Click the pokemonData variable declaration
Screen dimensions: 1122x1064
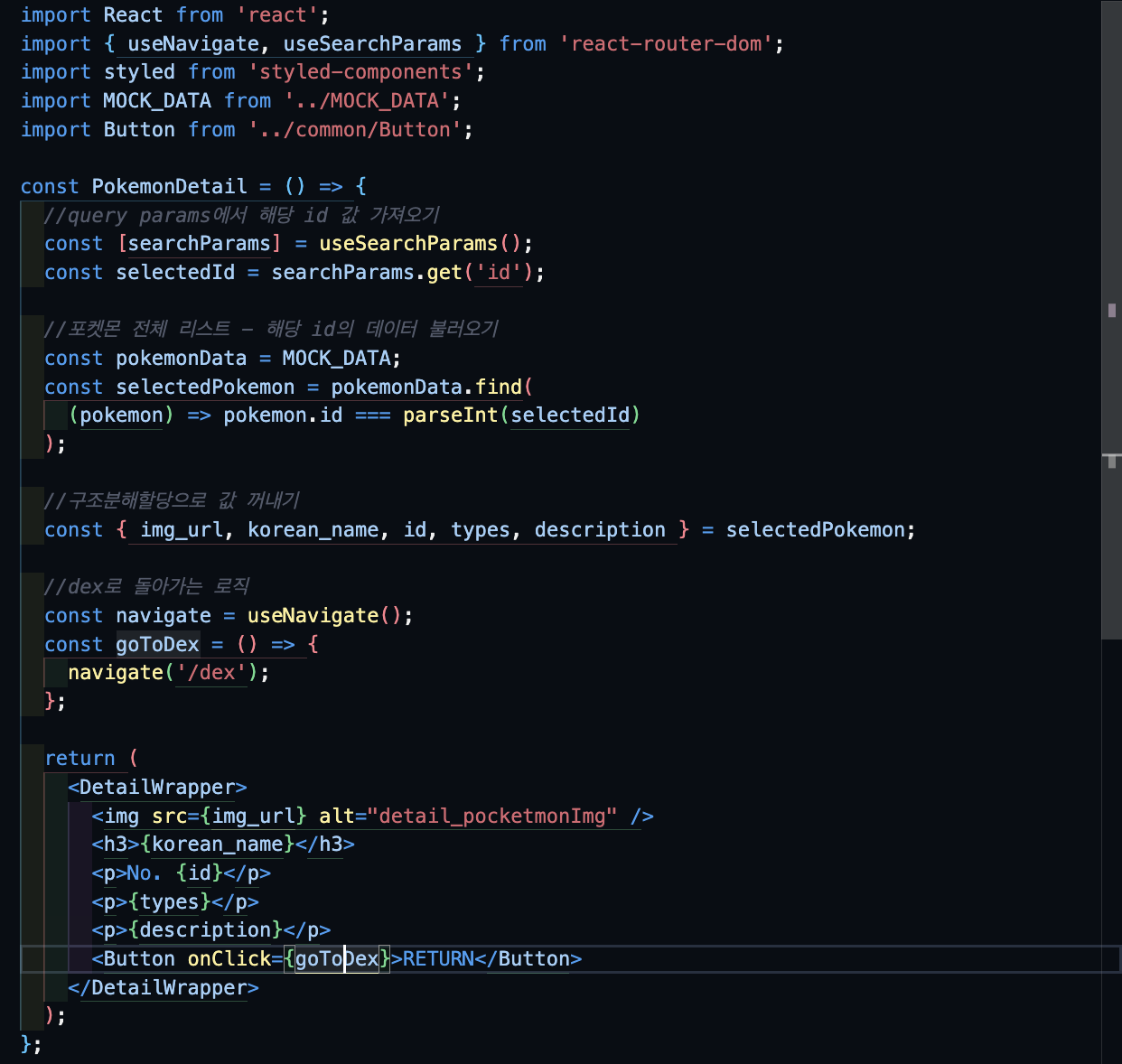(181, 359)
